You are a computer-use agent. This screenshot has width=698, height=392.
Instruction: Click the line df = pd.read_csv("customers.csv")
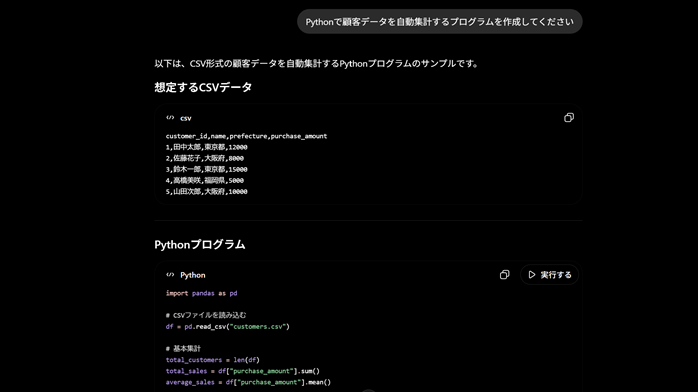pyautogui.click(x=227, y=327)
